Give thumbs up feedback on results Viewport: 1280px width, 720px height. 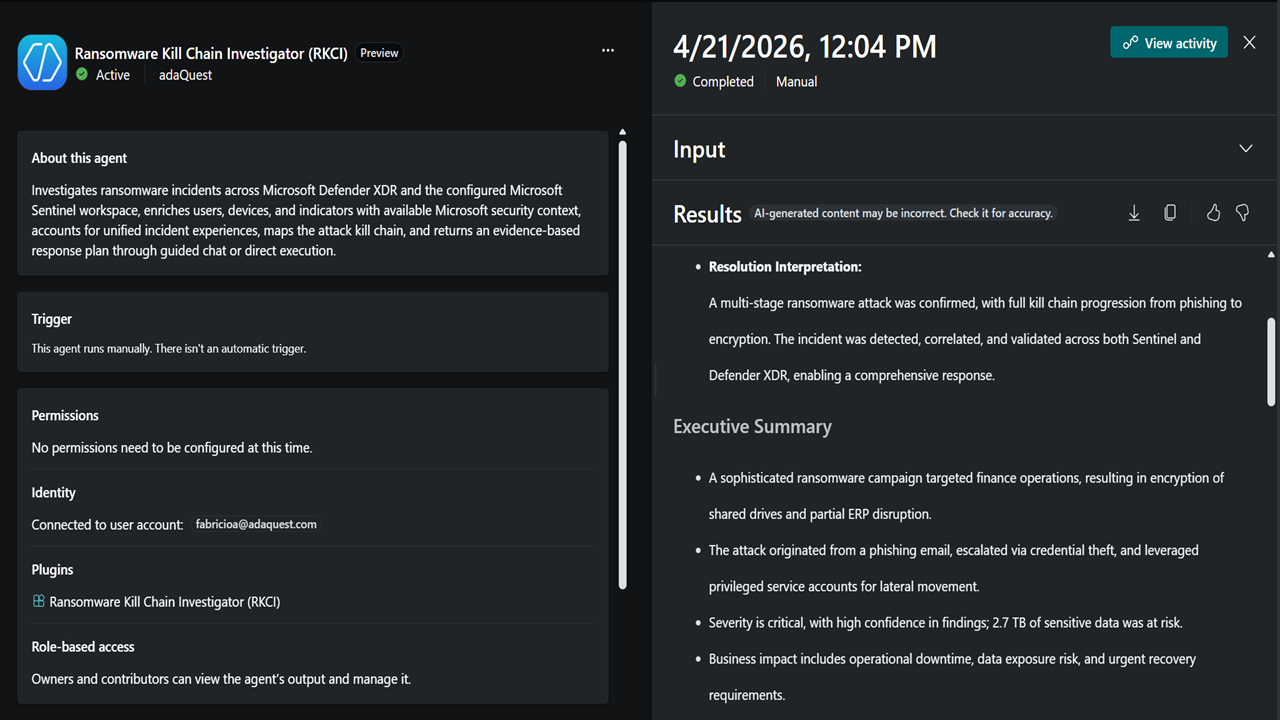coord(1213,213)
